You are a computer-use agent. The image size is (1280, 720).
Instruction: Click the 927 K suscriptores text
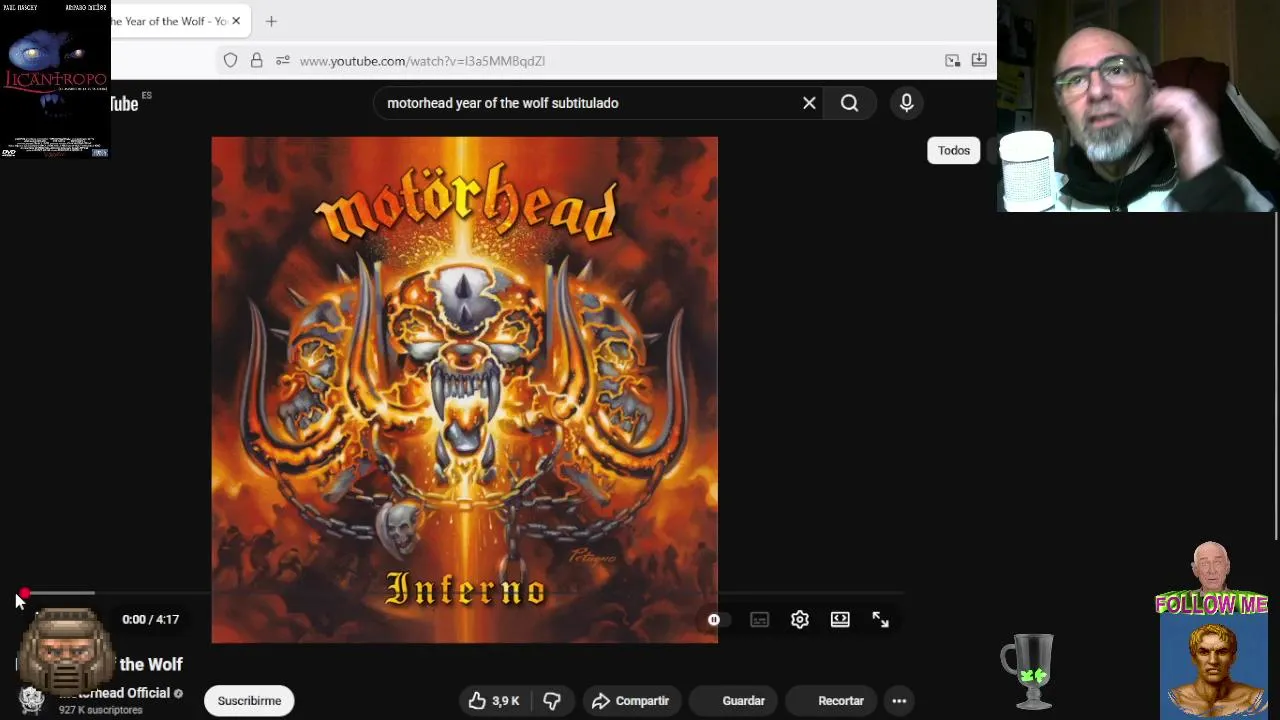100,710
